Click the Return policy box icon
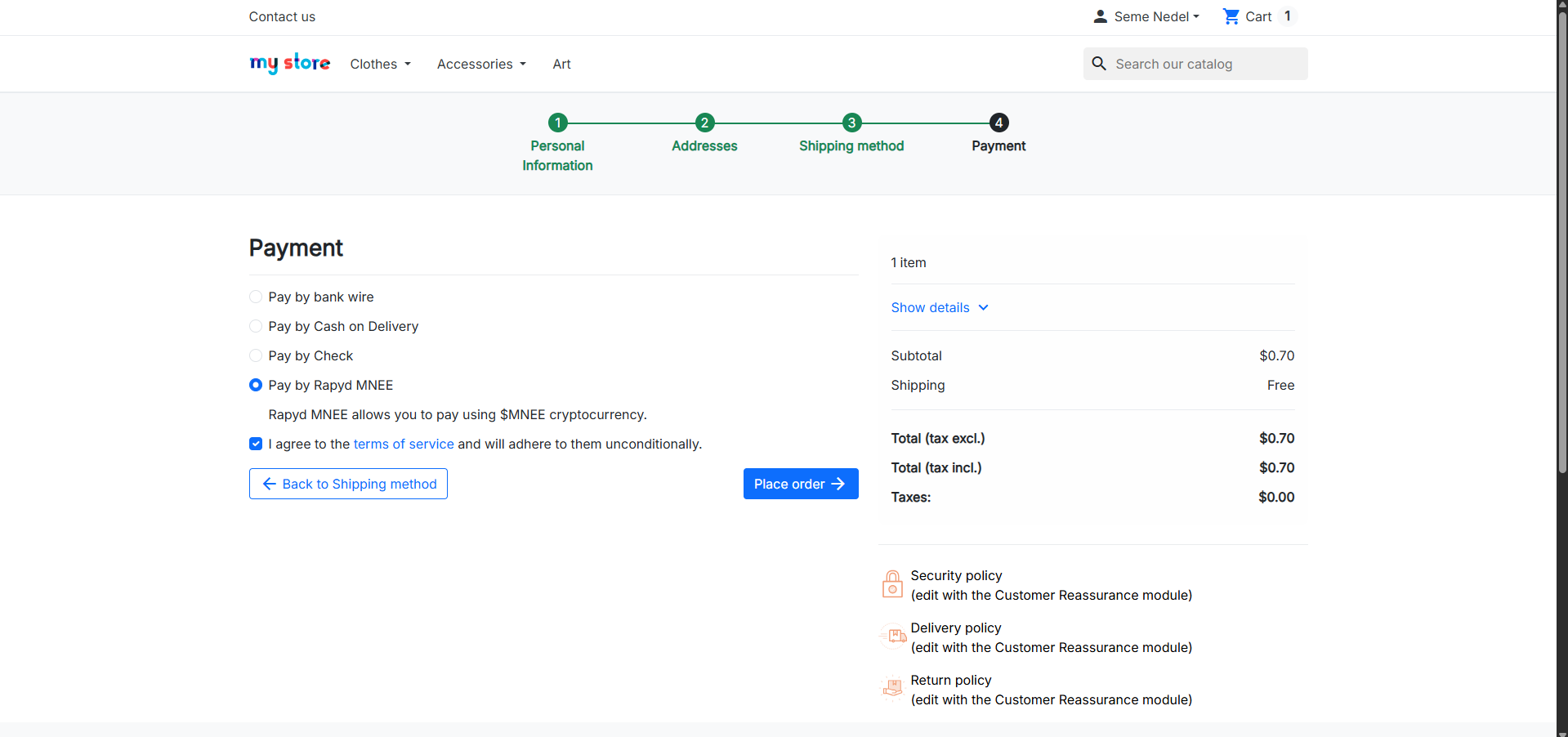Viewport: 1568px width, 737px height. pos(893,688)
